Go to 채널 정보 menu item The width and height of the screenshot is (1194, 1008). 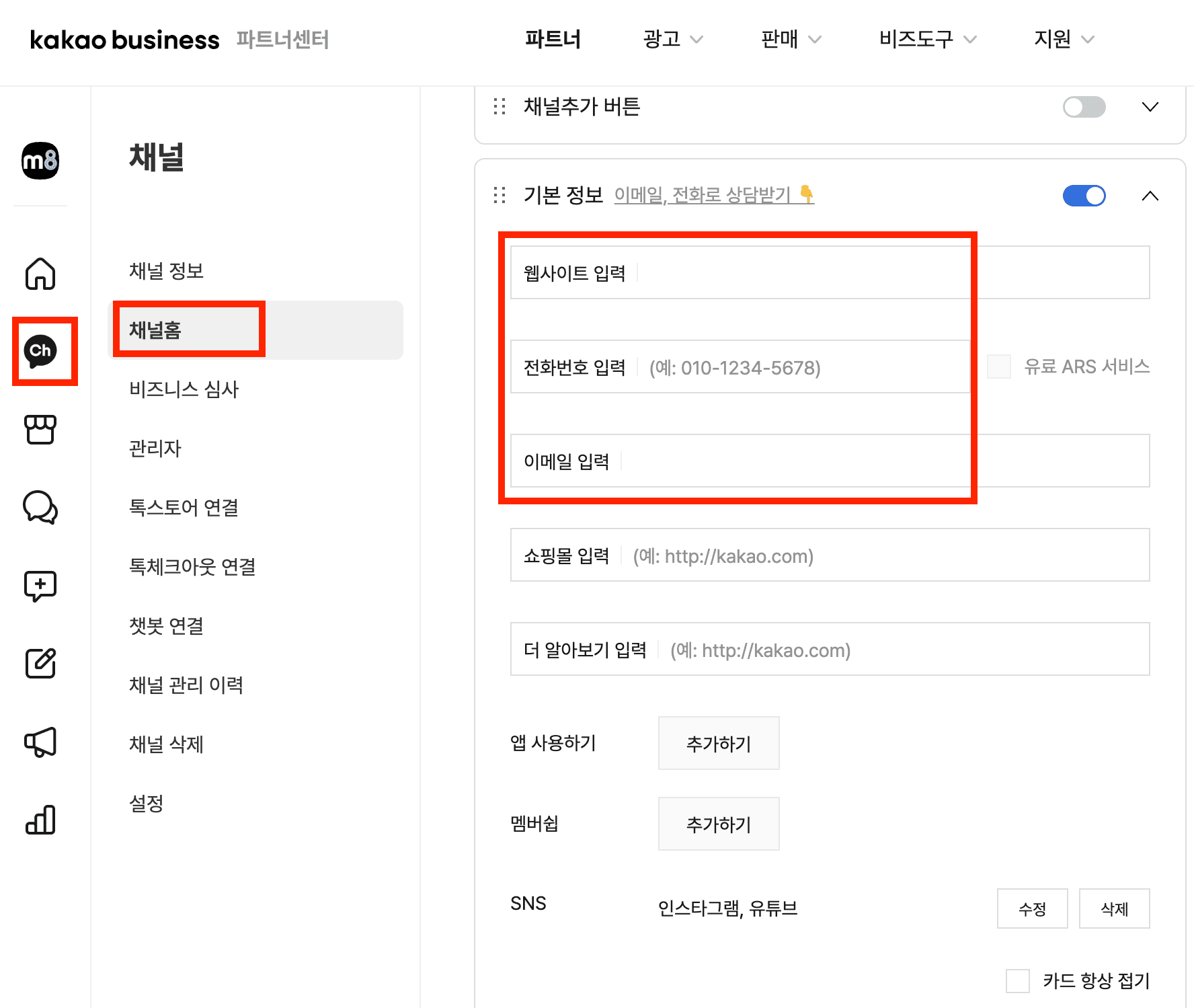[x=166, y=271]
